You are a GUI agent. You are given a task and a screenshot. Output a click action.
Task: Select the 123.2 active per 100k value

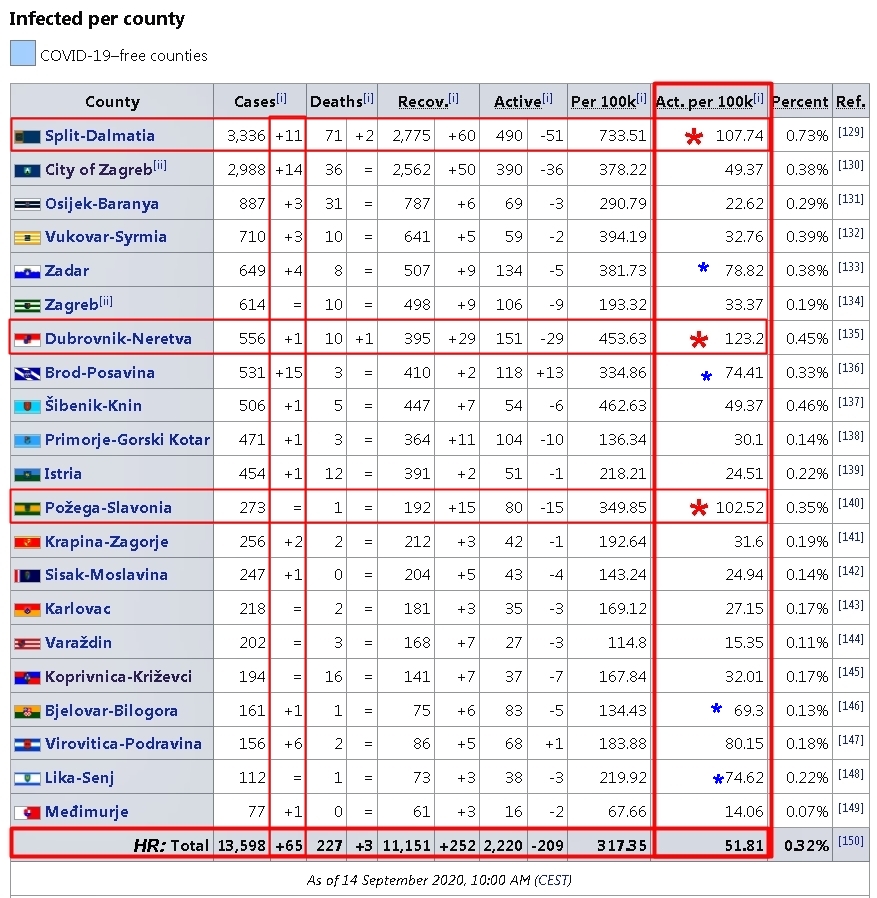(x=744, y=338)
